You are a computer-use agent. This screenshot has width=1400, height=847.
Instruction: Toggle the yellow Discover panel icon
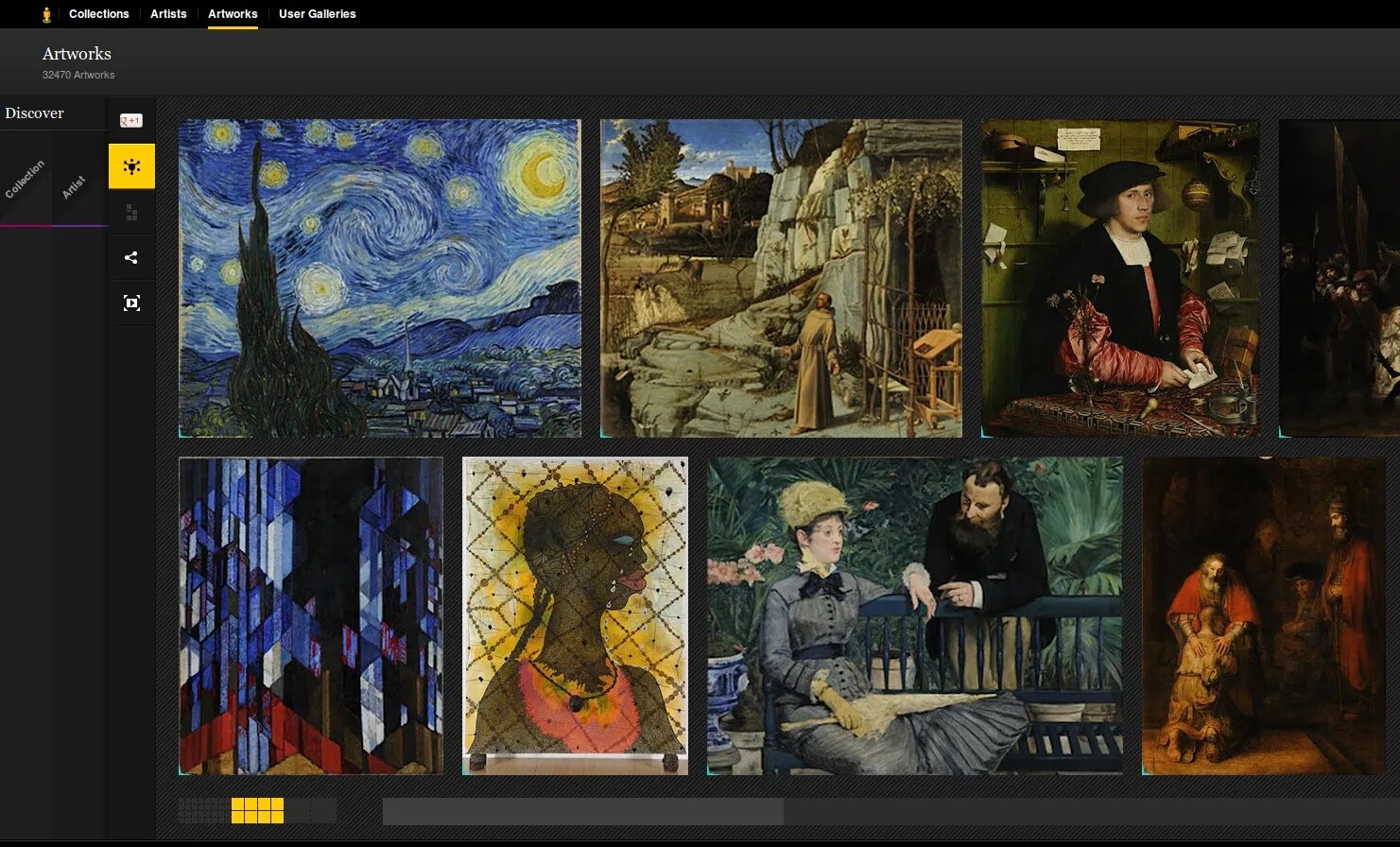point(131,166)
